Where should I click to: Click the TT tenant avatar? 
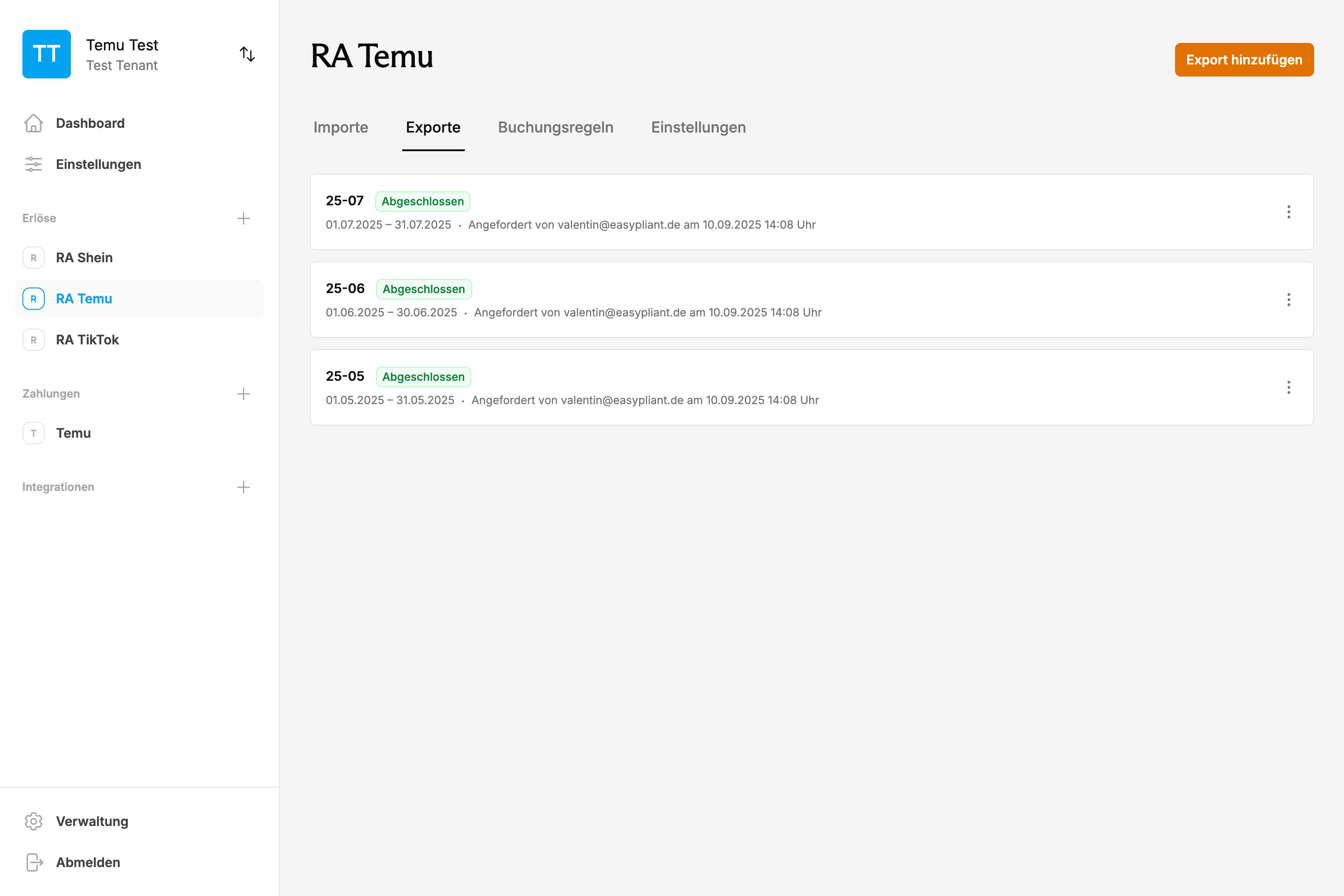tap(46, 54)
